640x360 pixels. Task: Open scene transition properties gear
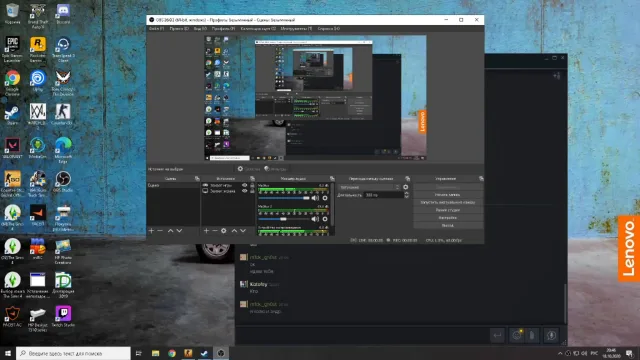[x=406, y=187]
